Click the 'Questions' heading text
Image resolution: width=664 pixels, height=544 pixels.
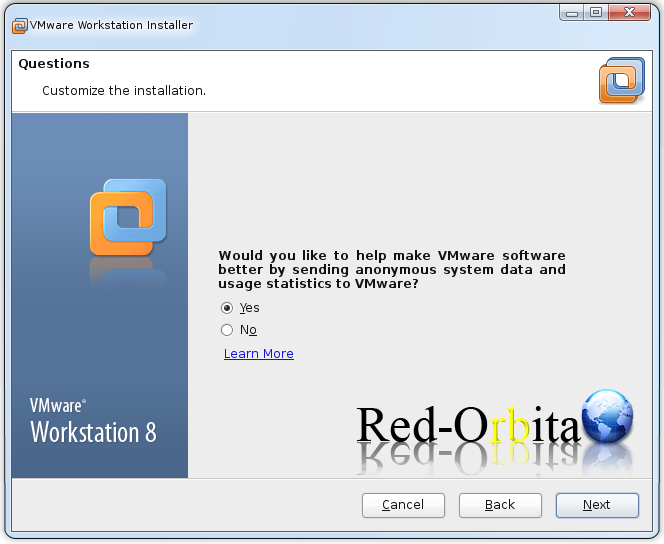click(54, 64)
